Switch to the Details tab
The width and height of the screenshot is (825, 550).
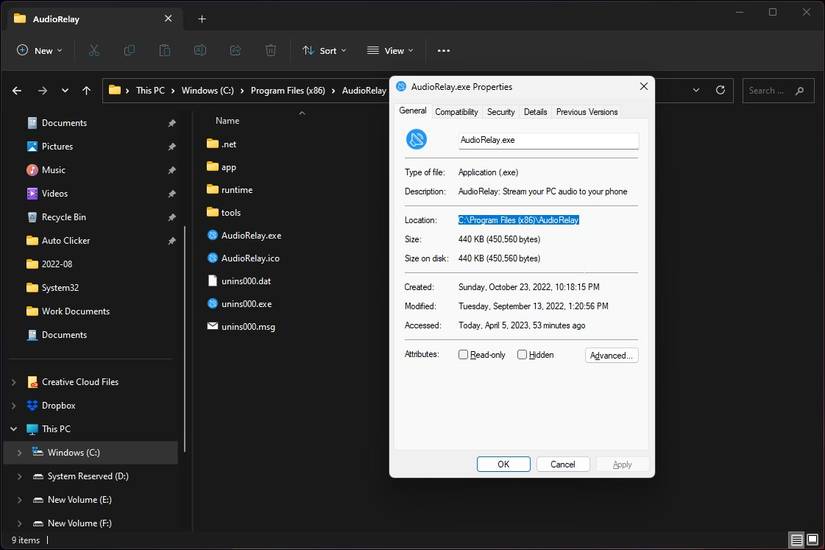535,112
